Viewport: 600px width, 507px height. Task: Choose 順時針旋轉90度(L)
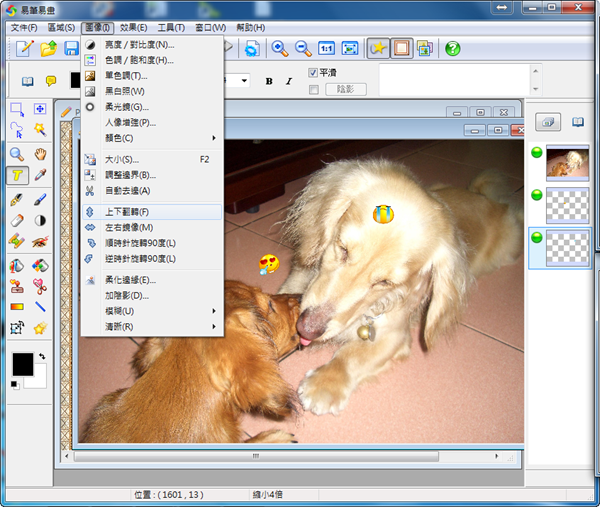pos(152,243)
